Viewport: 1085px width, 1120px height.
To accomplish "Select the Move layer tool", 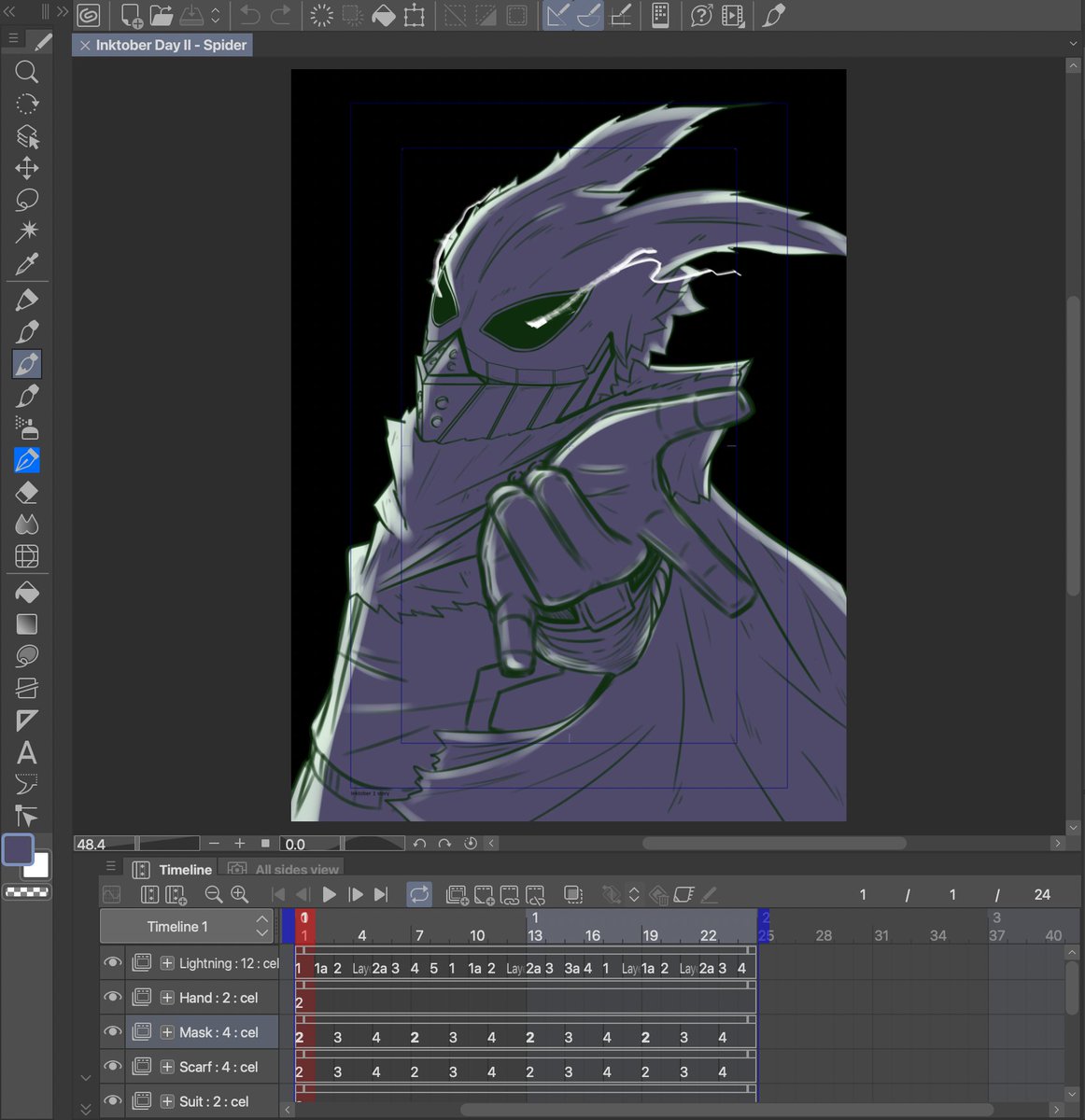I will tap(27, 168).
